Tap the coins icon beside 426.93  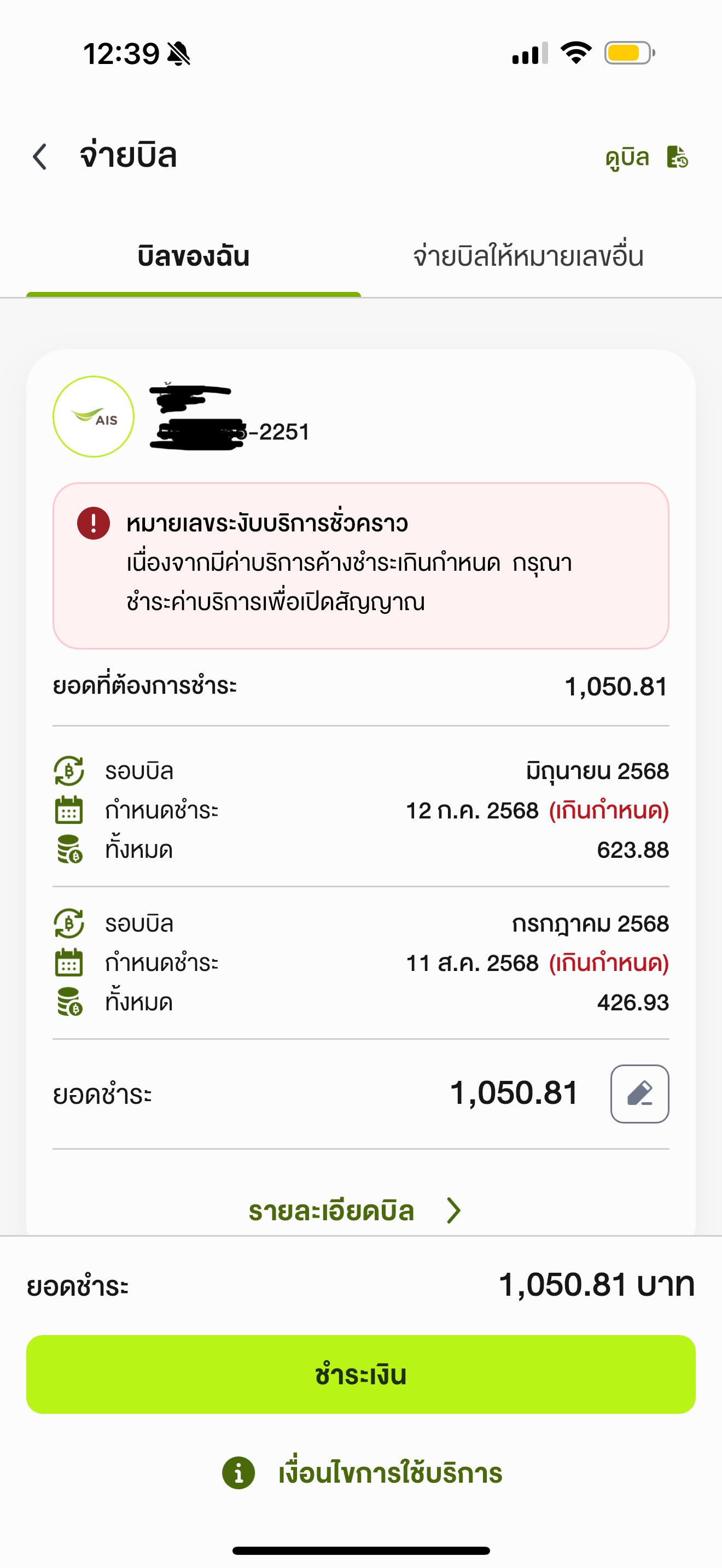pos(69,1002)
